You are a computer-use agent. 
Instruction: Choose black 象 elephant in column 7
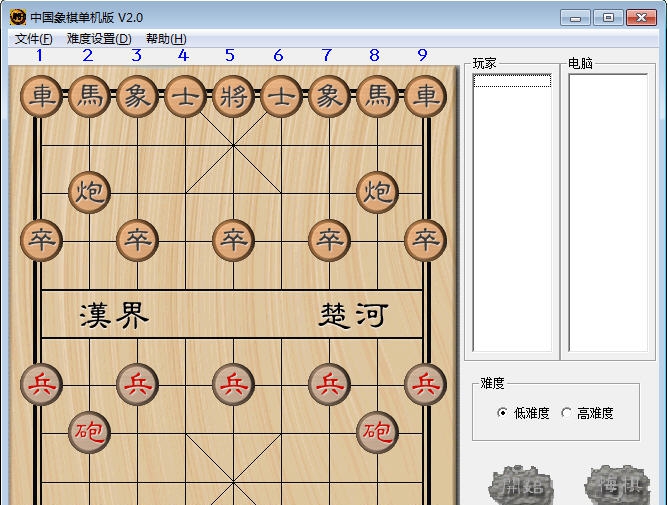(x=329, y=96)
